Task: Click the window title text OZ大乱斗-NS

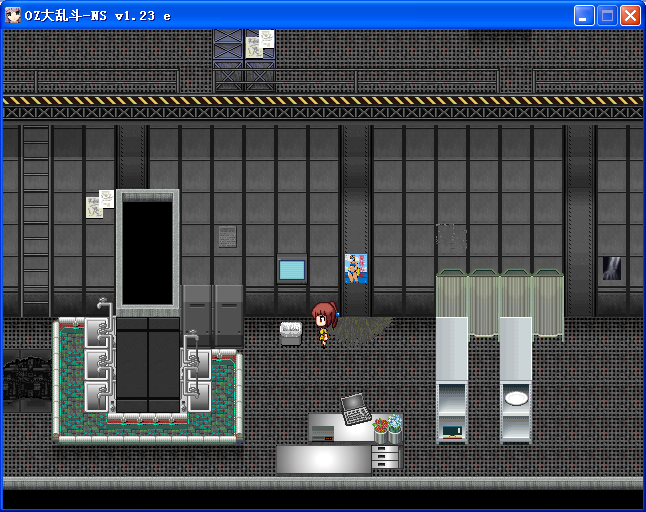Action: click(66, 16)
